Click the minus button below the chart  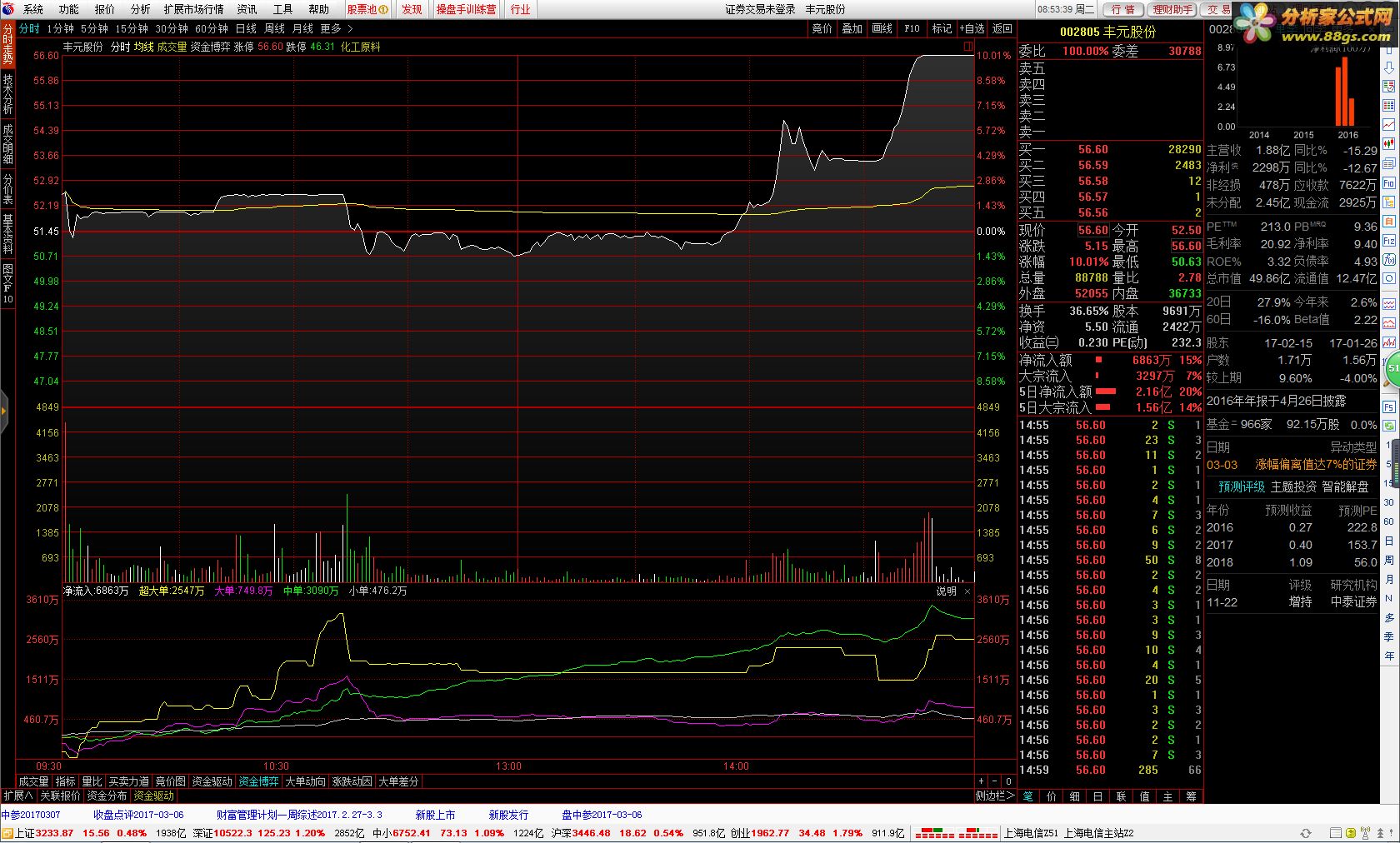994,781
